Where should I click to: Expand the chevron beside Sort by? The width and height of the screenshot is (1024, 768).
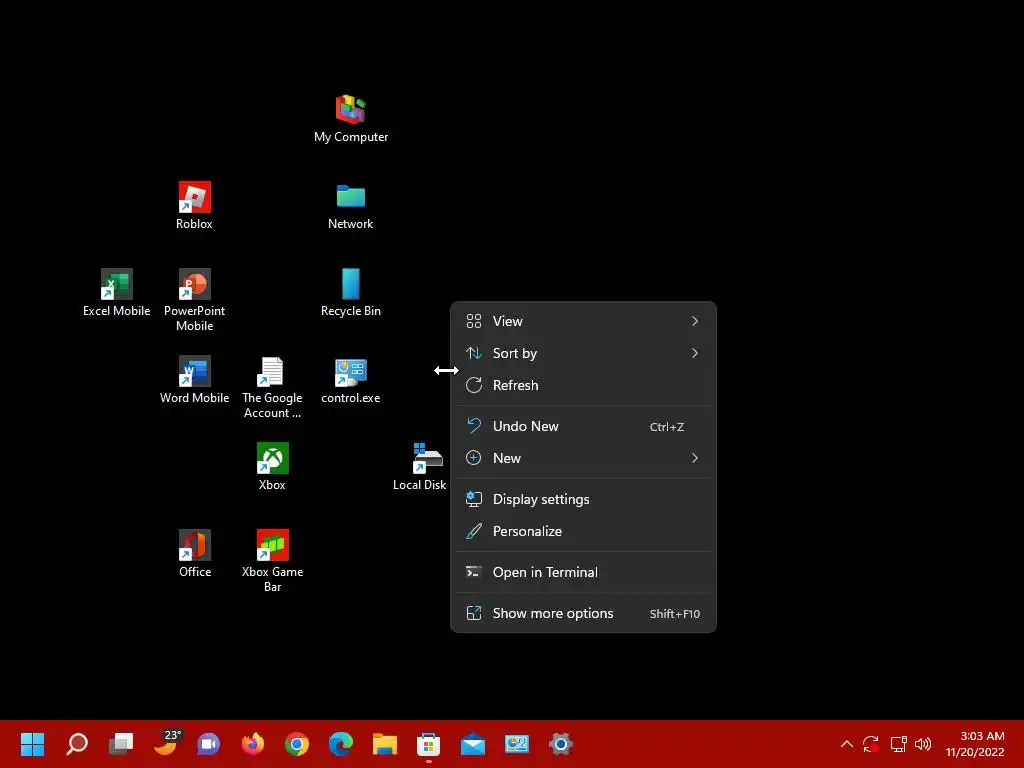(695, 353)
